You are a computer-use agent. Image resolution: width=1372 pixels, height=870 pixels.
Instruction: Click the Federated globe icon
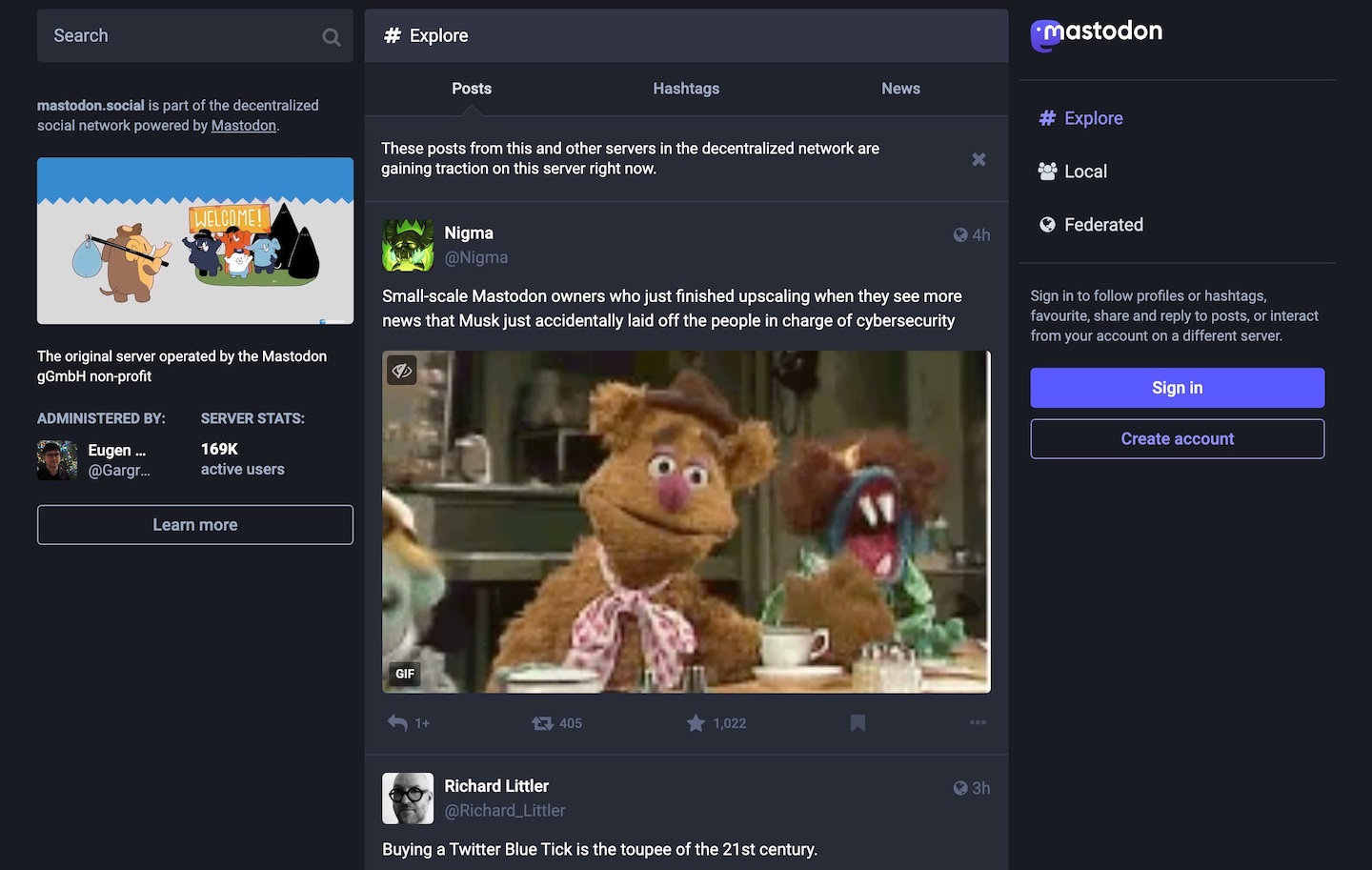point(1047,225)
